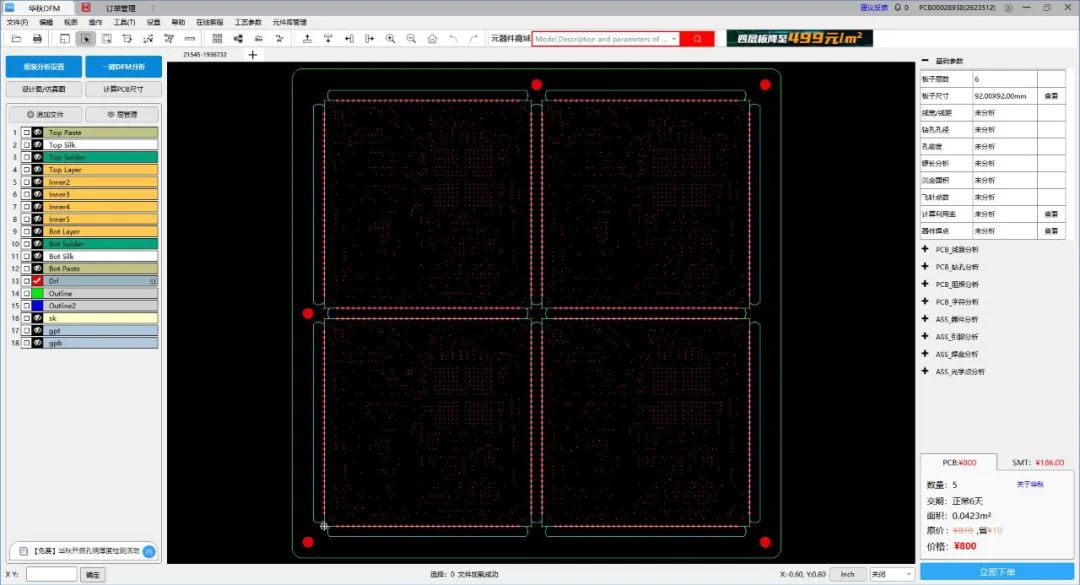Open the Inch unit dropdown in status bar
Image resolution: width=1080 pixels, height=585 pixels.
[847, 574]
